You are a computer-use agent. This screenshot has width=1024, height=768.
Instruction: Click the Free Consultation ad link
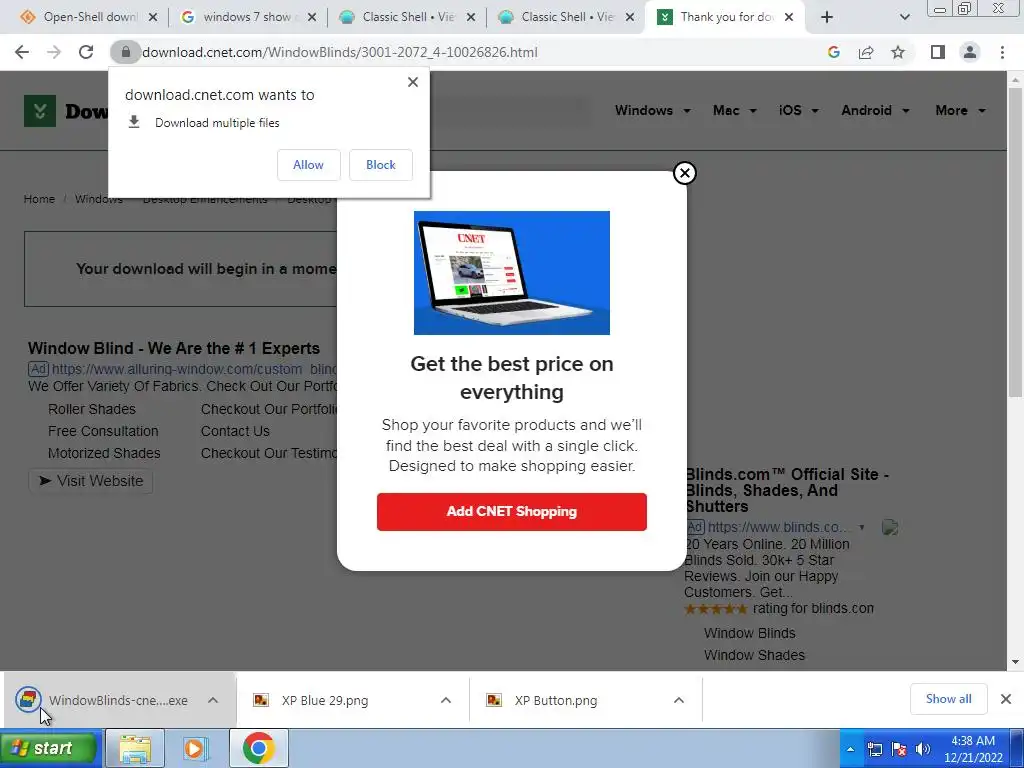point(103,431)
